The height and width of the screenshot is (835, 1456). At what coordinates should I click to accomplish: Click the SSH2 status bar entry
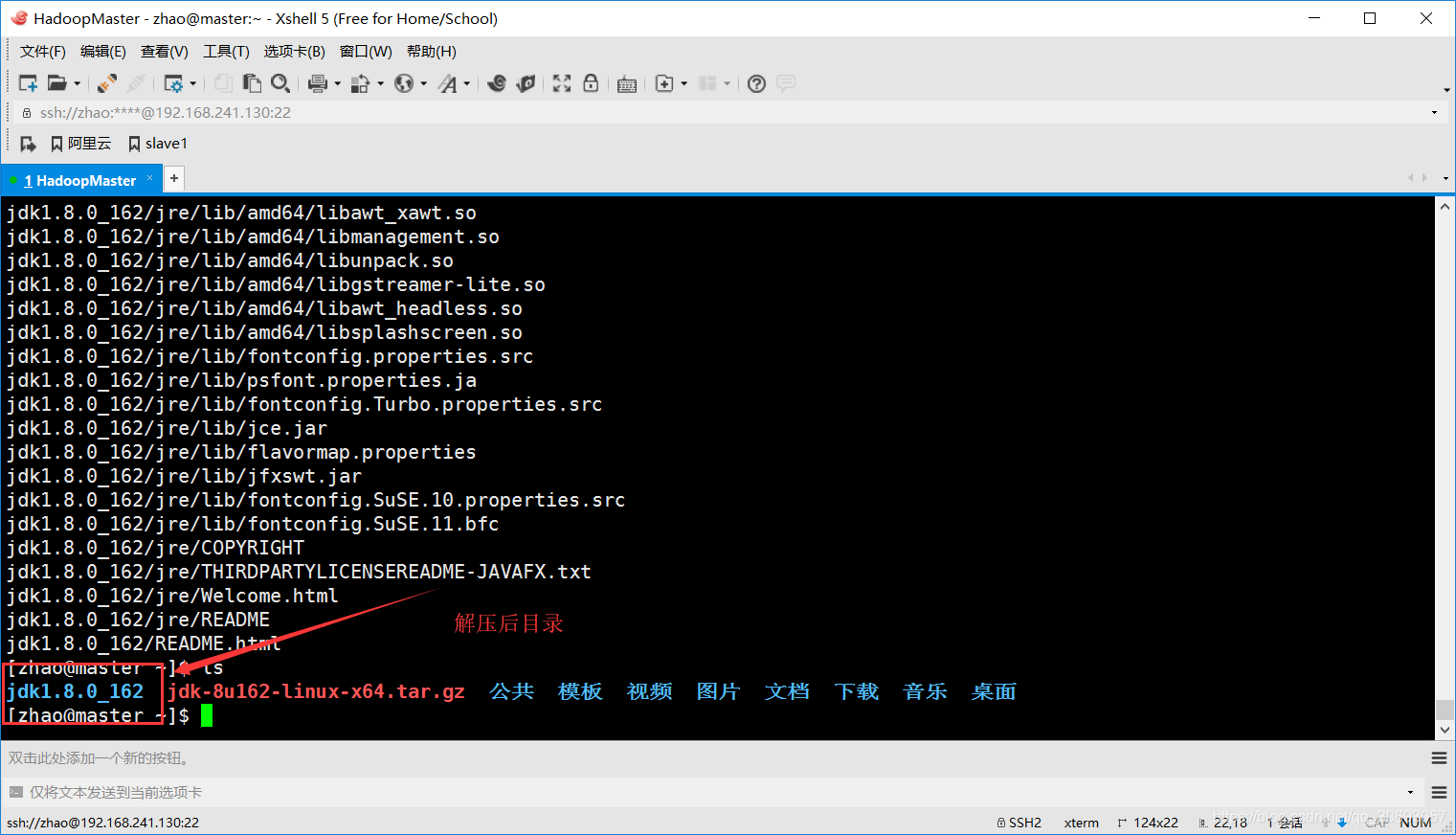(x=1019, y=823)
